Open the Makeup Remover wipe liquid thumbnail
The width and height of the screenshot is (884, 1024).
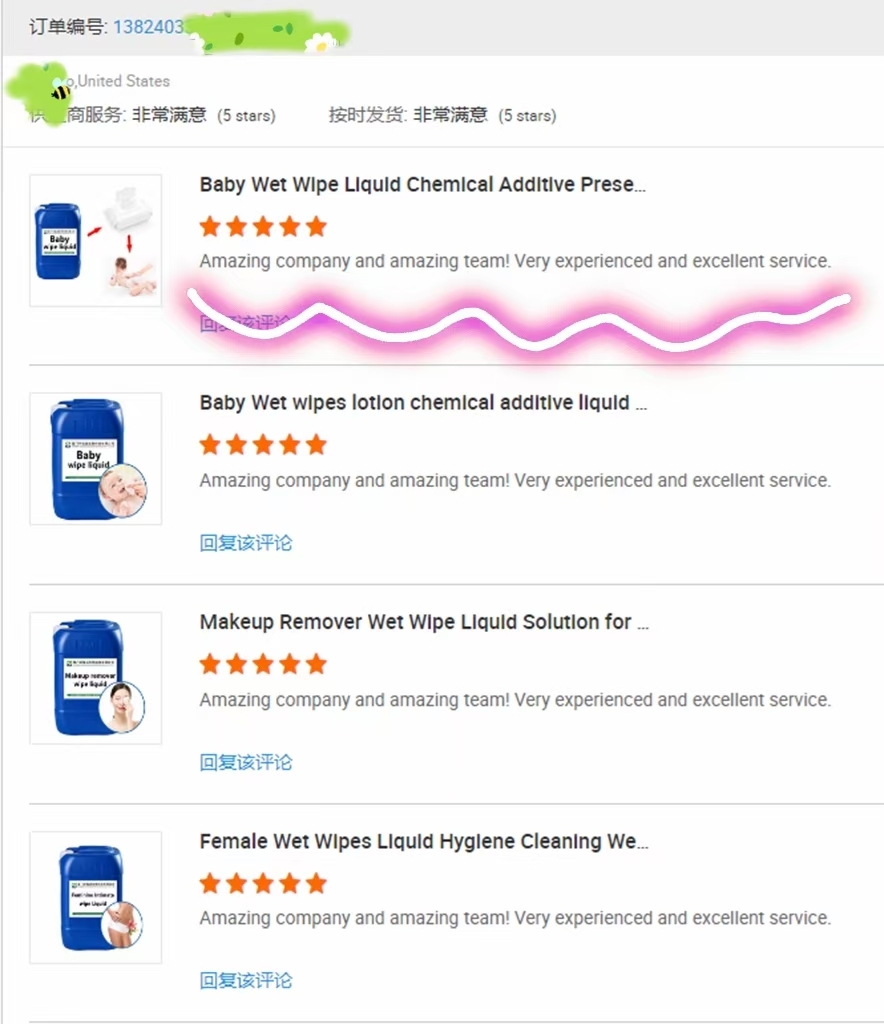95,678
